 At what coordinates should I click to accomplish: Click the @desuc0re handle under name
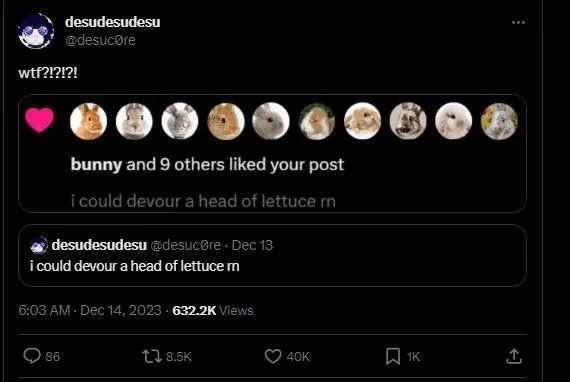[x=100, y=40]
